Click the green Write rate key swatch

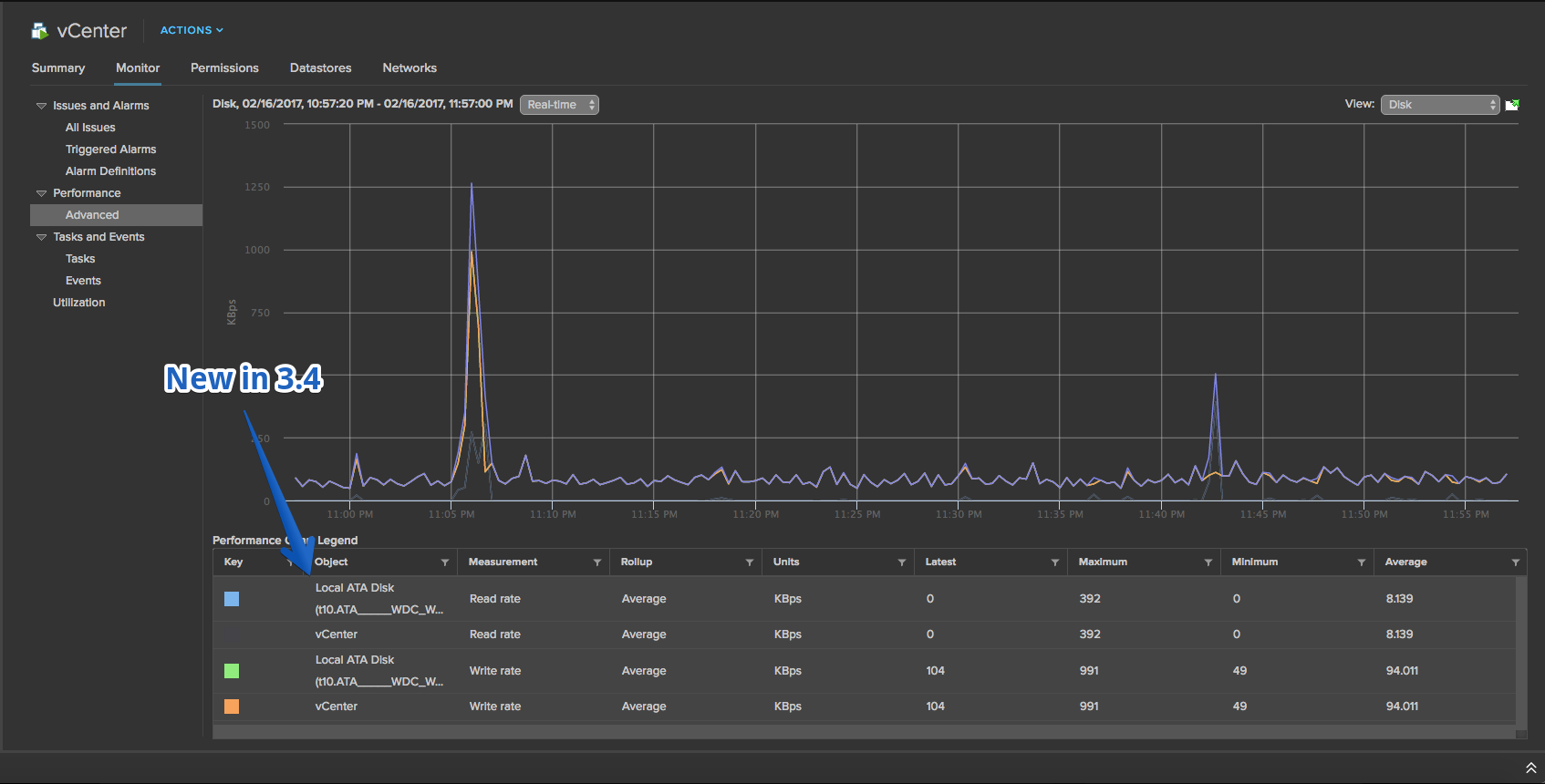pyautogui.click(x=232, y=671)
